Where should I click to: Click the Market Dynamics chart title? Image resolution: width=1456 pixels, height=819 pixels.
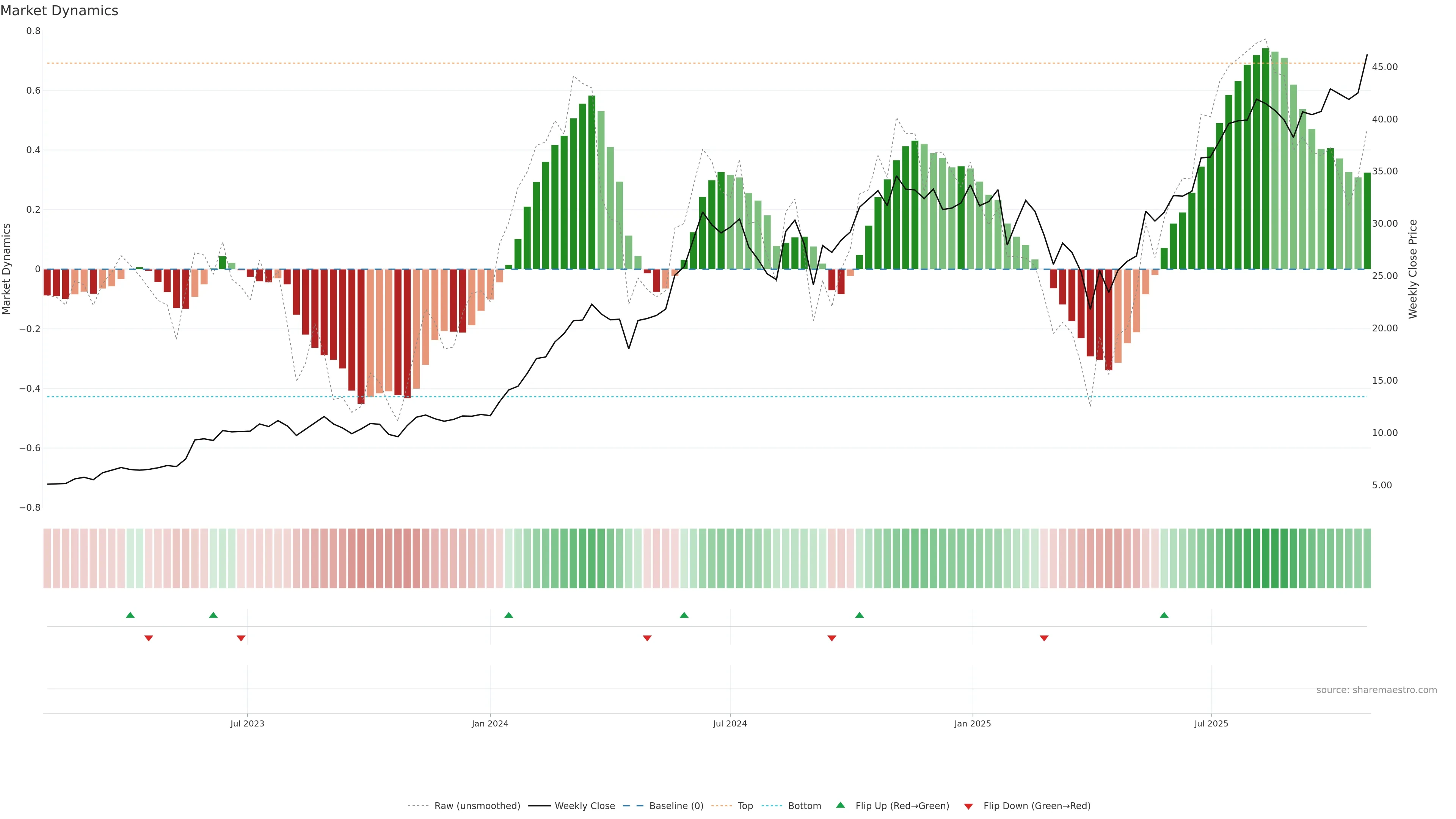pos(60,11)
